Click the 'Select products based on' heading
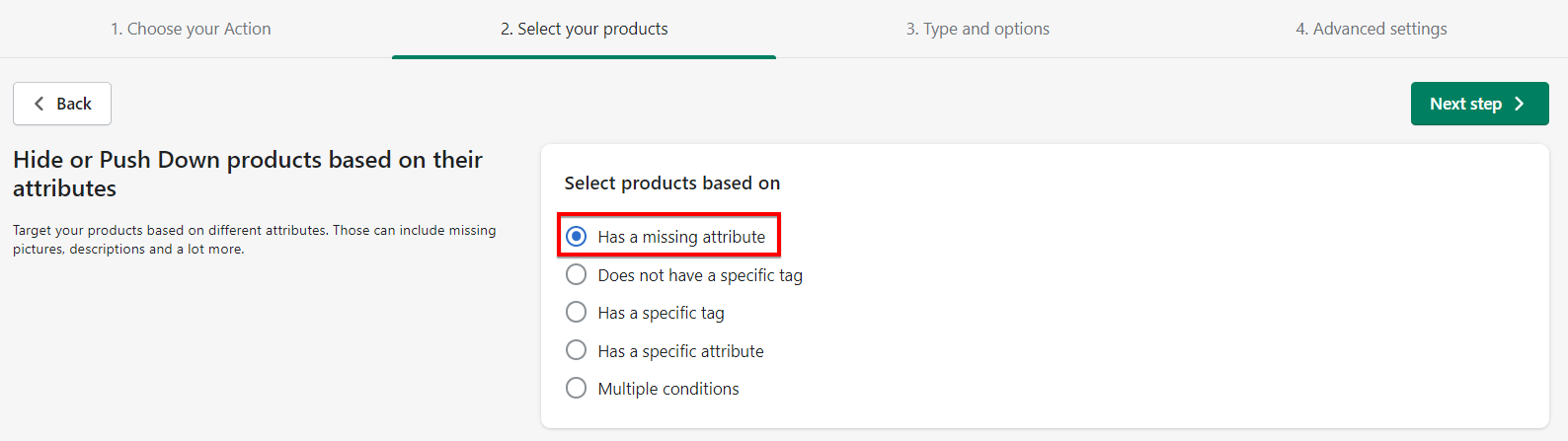 click(x=672, y=184)
